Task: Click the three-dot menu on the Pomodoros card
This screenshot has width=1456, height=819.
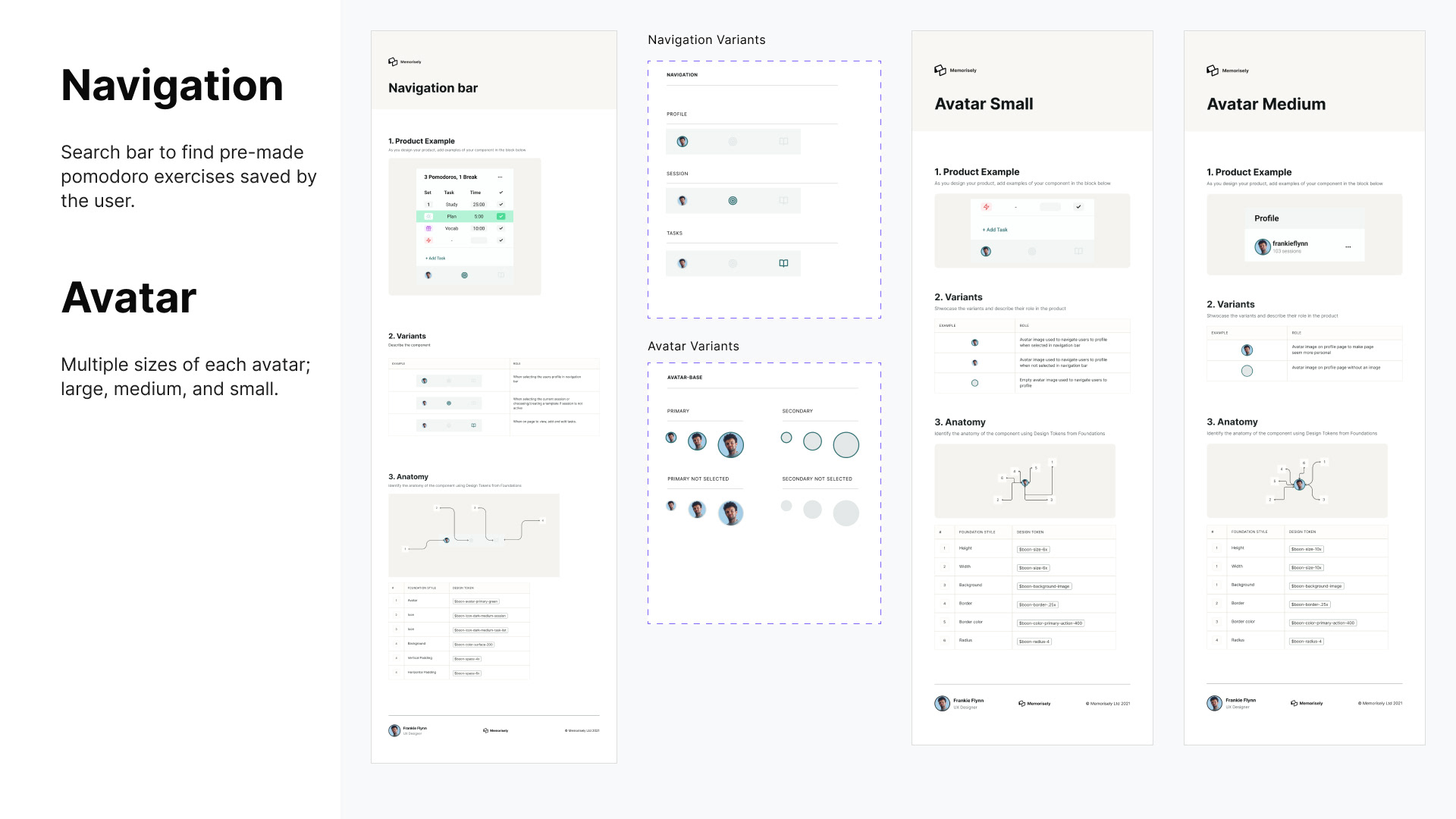Action: pos(500,177)
